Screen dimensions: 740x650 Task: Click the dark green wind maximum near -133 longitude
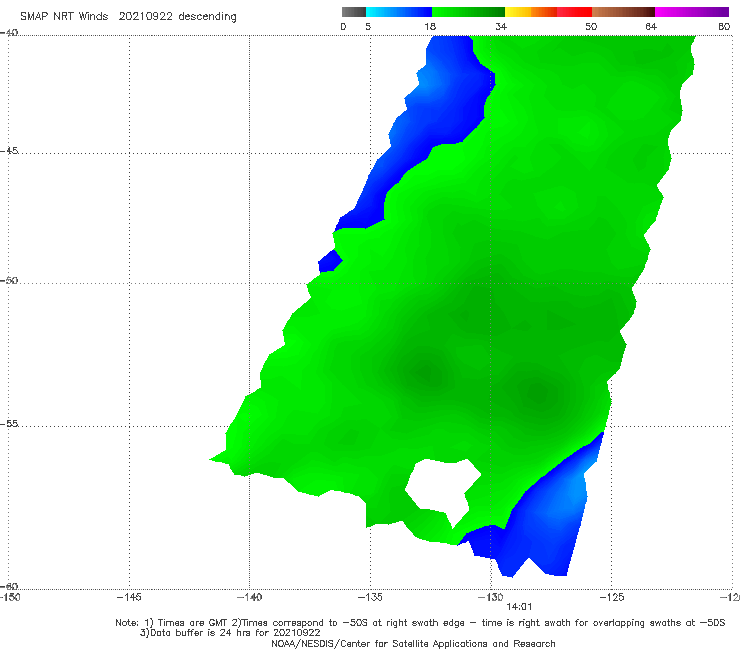click(x=427, y=371)
